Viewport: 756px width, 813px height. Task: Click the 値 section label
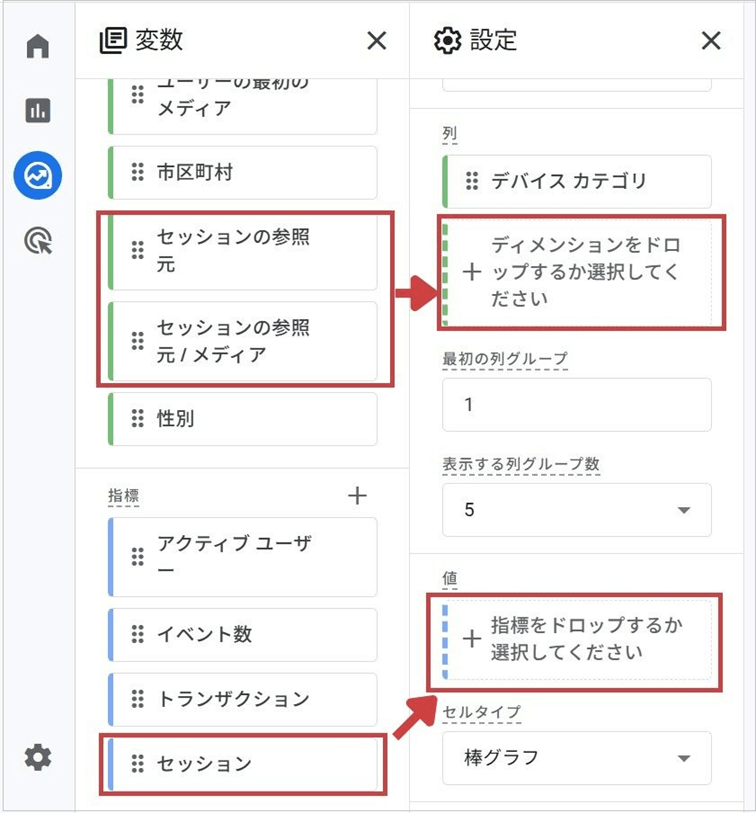coord(450,578)
